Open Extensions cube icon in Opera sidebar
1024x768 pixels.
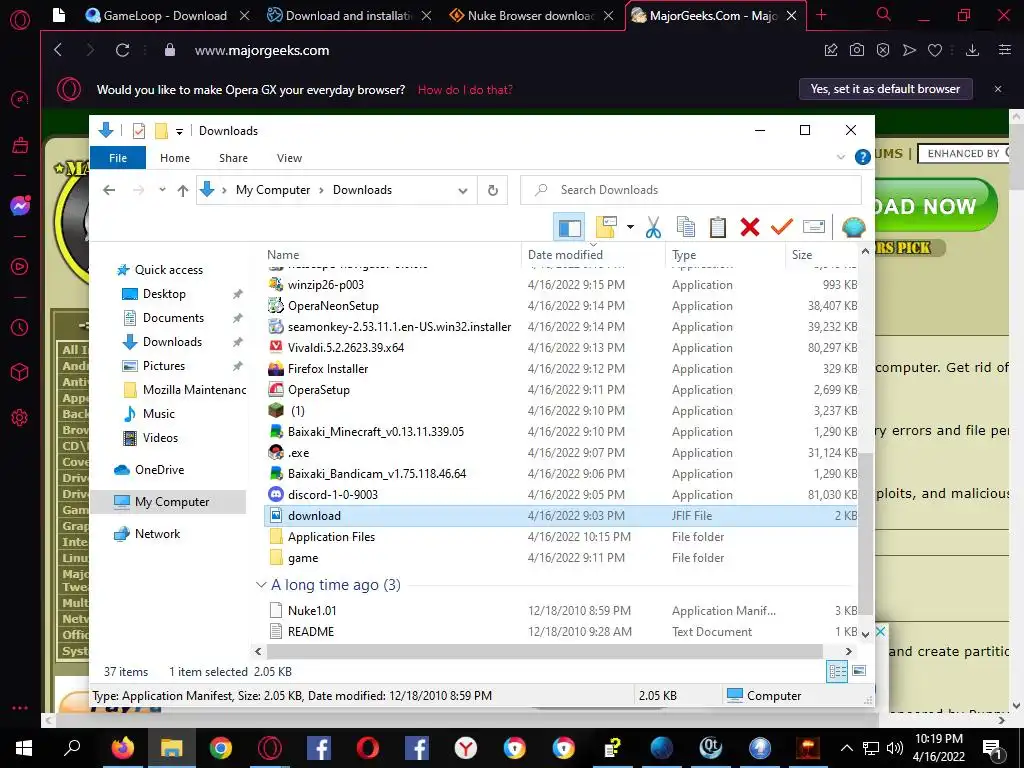(20, 372)
